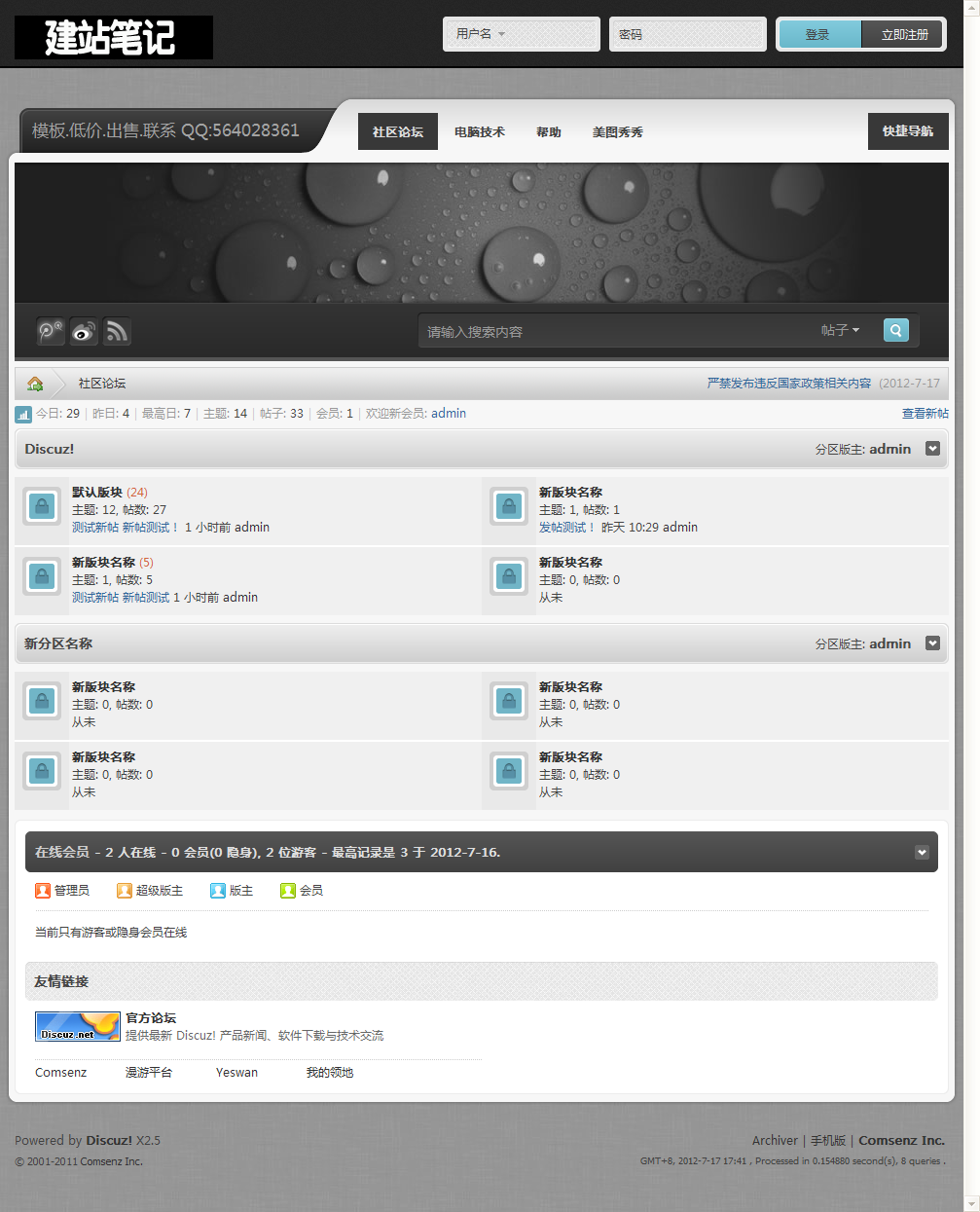The height and width of the screenshot is (1212, 980).
Task: Click the 立即注册 button
Action: pyautogui.click(x=902, y=33)
